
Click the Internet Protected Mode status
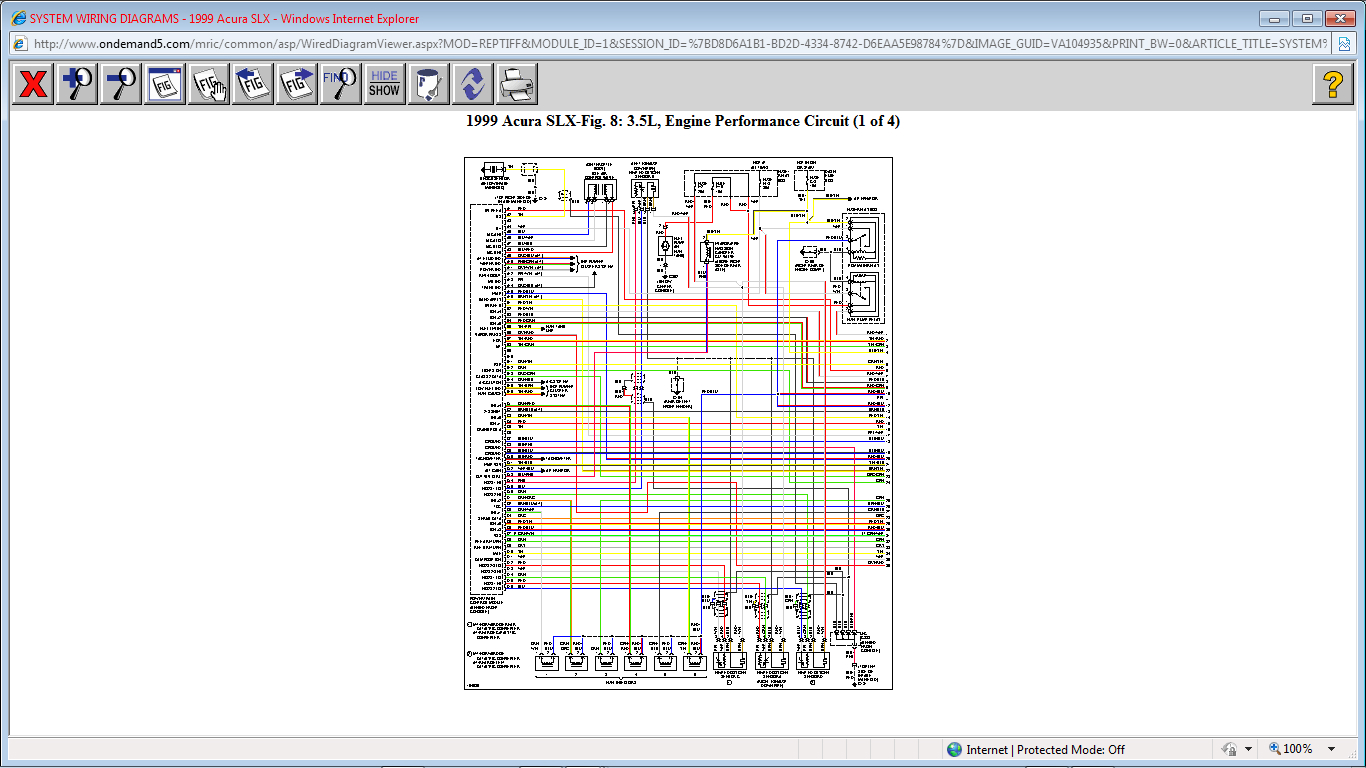tap(1035, 749)
